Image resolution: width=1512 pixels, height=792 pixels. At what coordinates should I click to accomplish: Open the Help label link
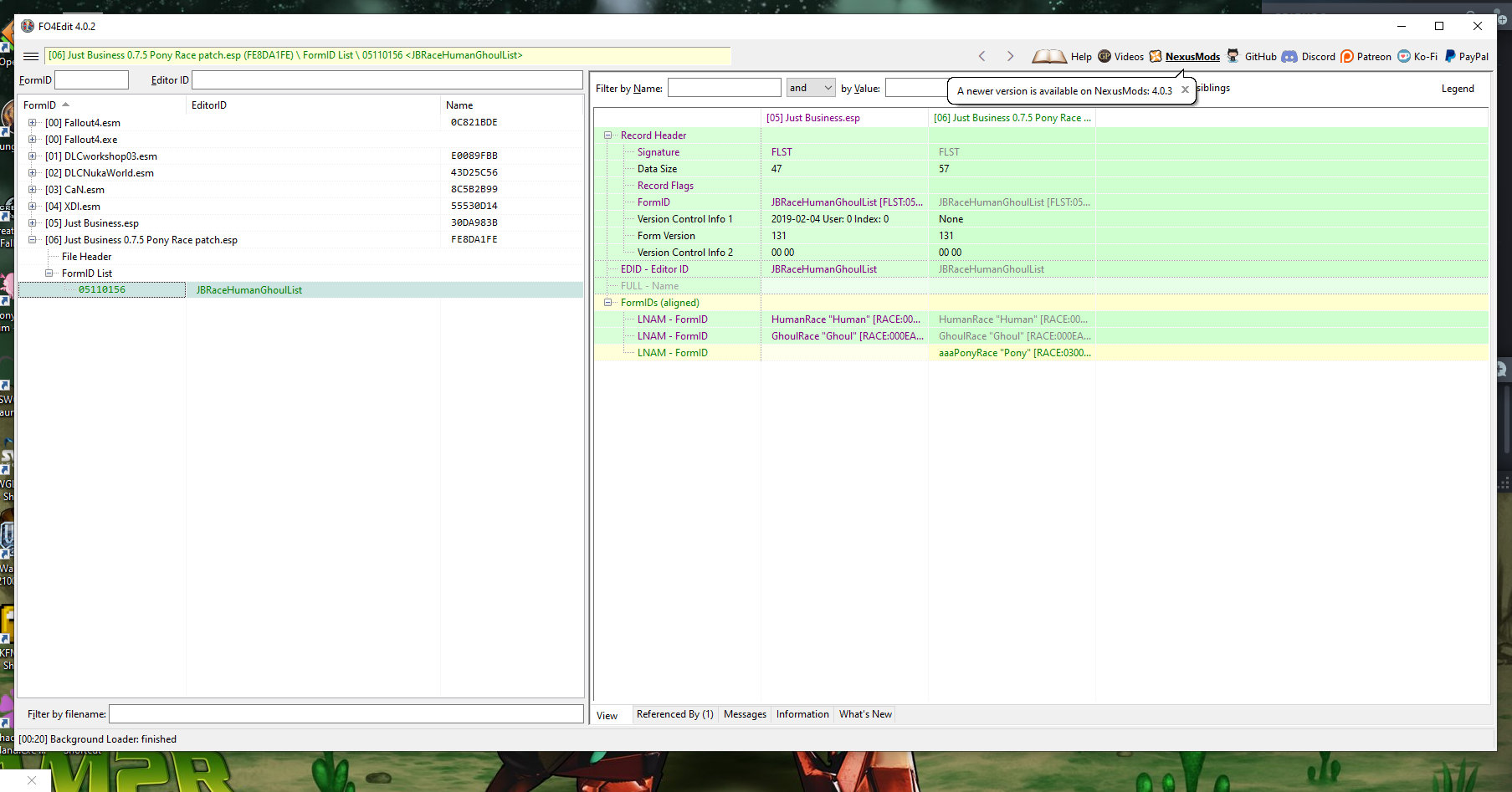[1081, 57]
